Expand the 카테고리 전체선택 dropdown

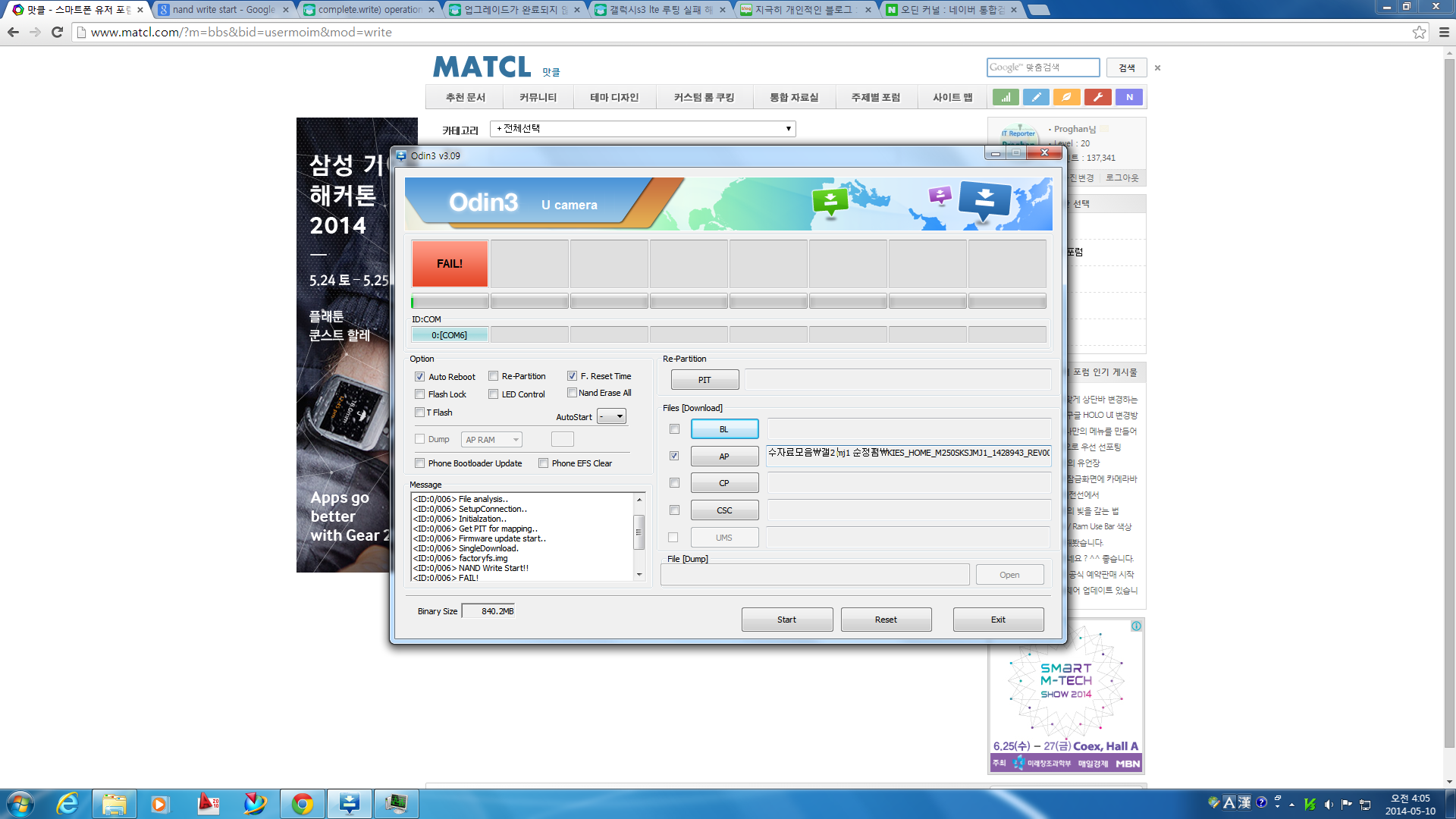(642, 129)
